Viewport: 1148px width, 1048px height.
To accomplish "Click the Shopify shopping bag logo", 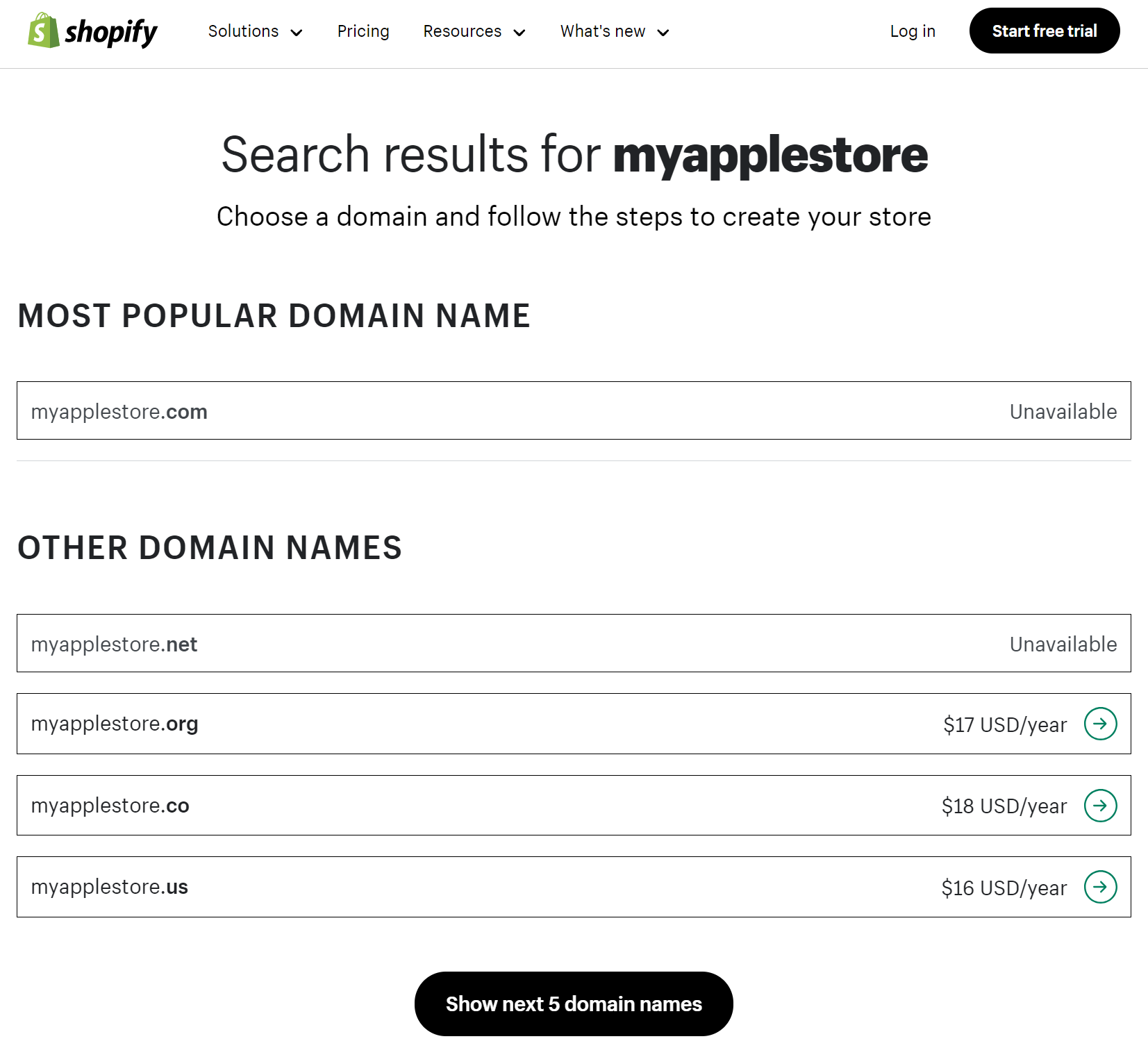I will pyautogui.click(x=43, y=31).
